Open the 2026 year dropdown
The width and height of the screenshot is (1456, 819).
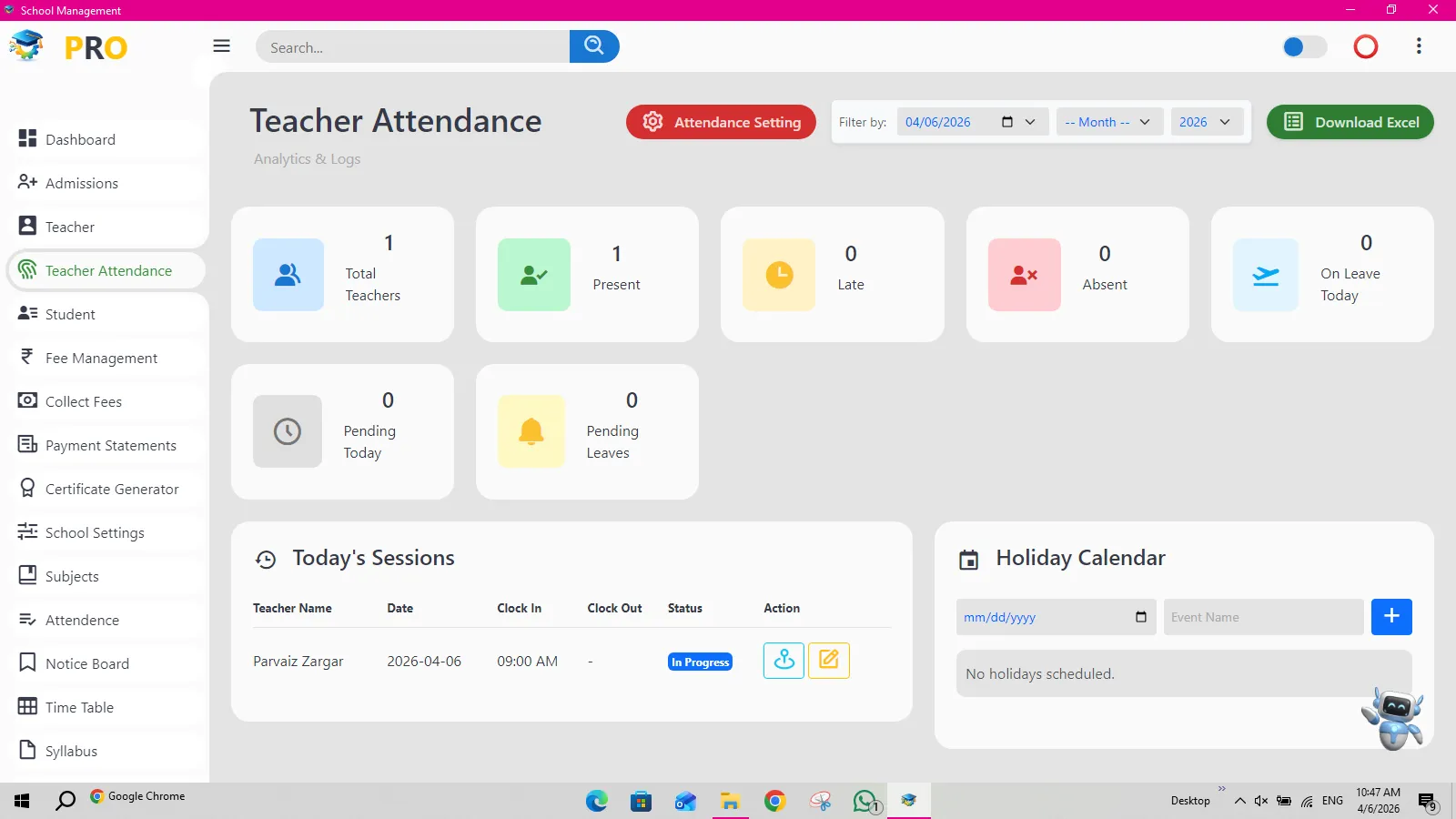coord(1207,122)
